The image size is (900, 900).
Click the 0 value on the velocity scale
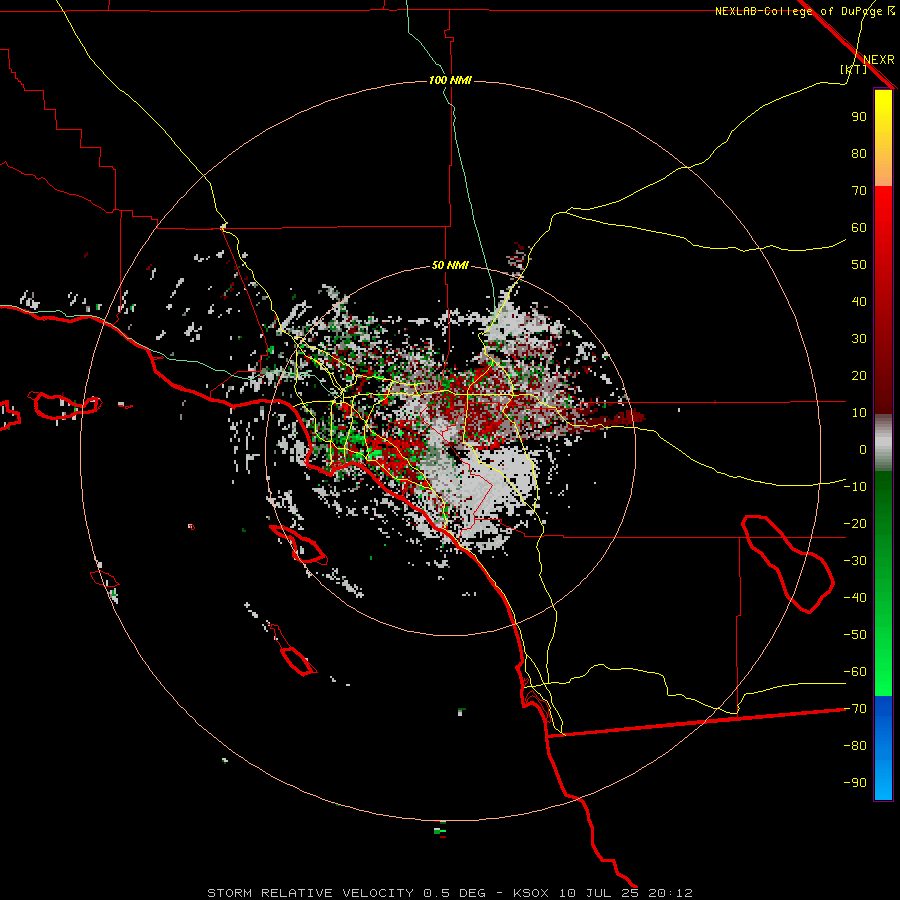tap(863, 449)
